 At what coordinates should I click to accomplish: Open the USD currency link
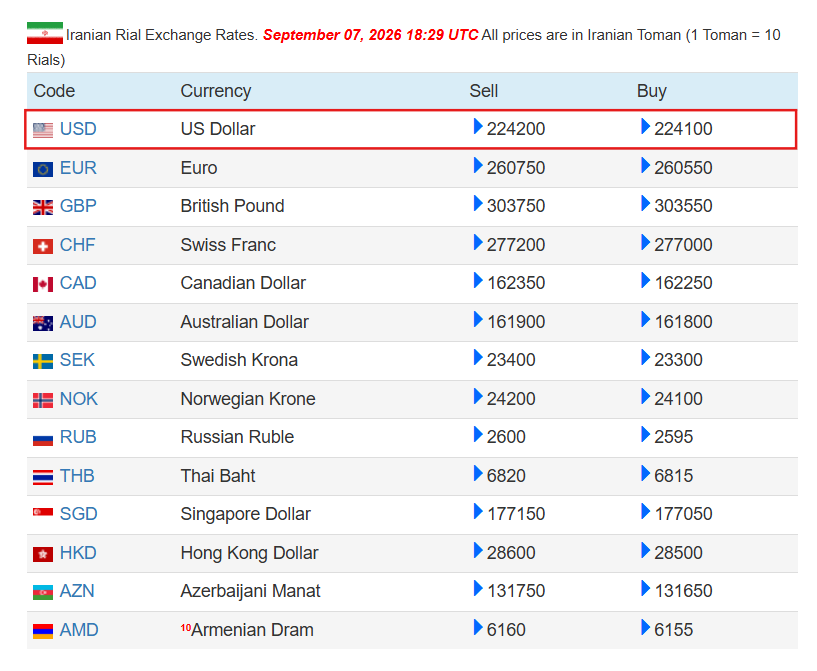tap(78, 129)
